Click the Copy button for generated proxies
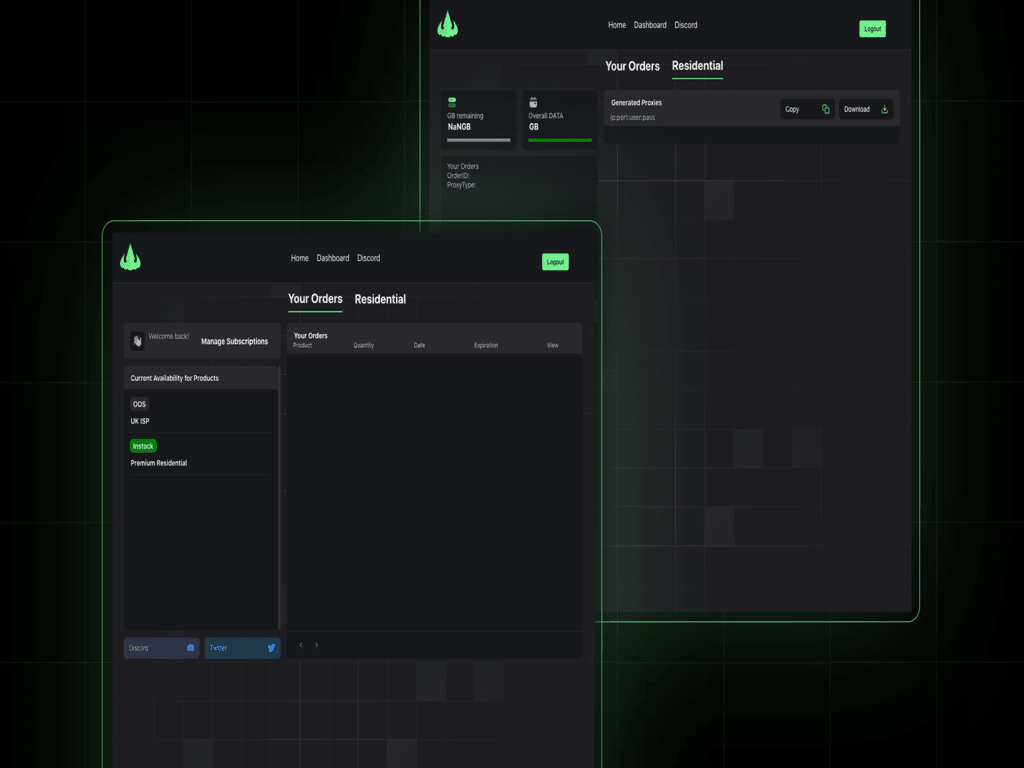The image size is (1024, 768). (x=807, y=109)
